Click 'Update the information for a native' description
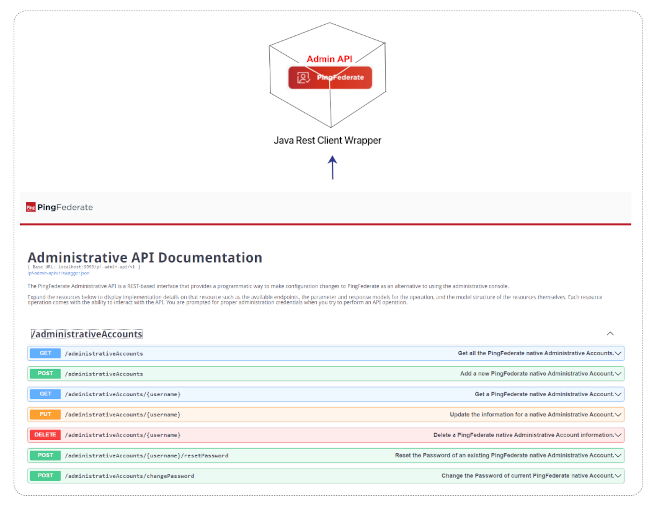This screenshot has width=653, height=507. coord(532,415)
